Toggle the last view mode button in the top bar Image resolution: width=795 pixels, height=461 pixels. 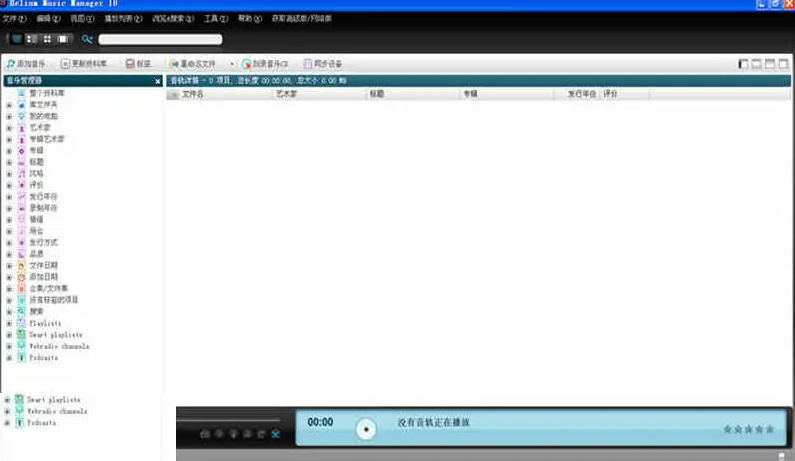coord(63,39)
